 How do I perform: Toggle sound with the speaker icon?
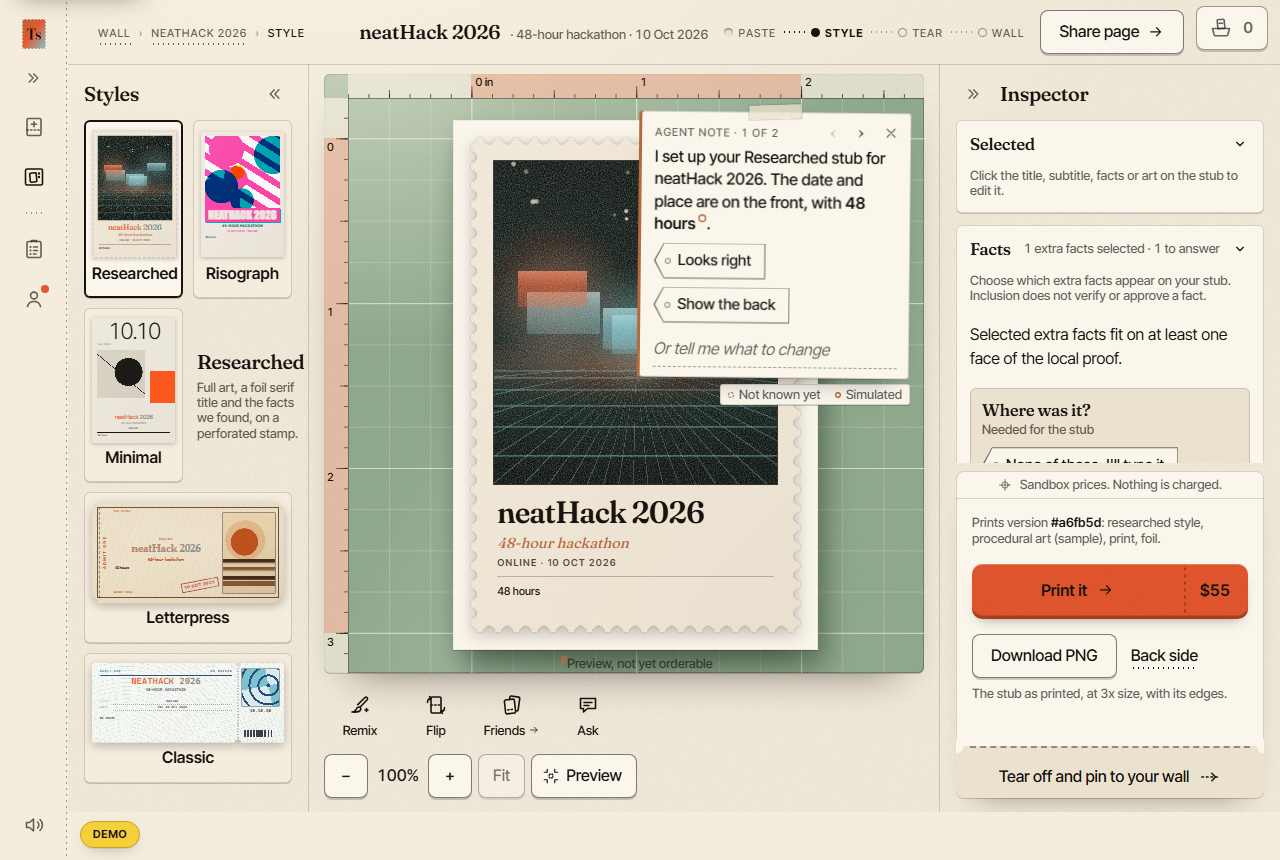pos(34,825)
